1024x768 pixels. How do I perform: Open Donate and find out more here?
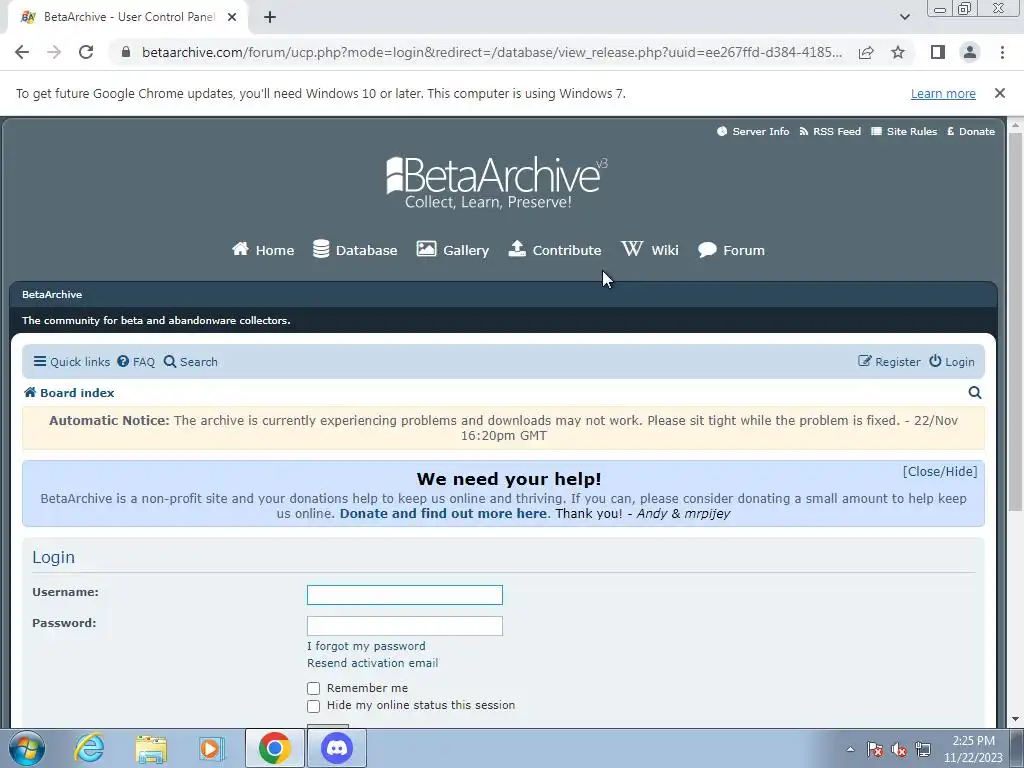443,513
